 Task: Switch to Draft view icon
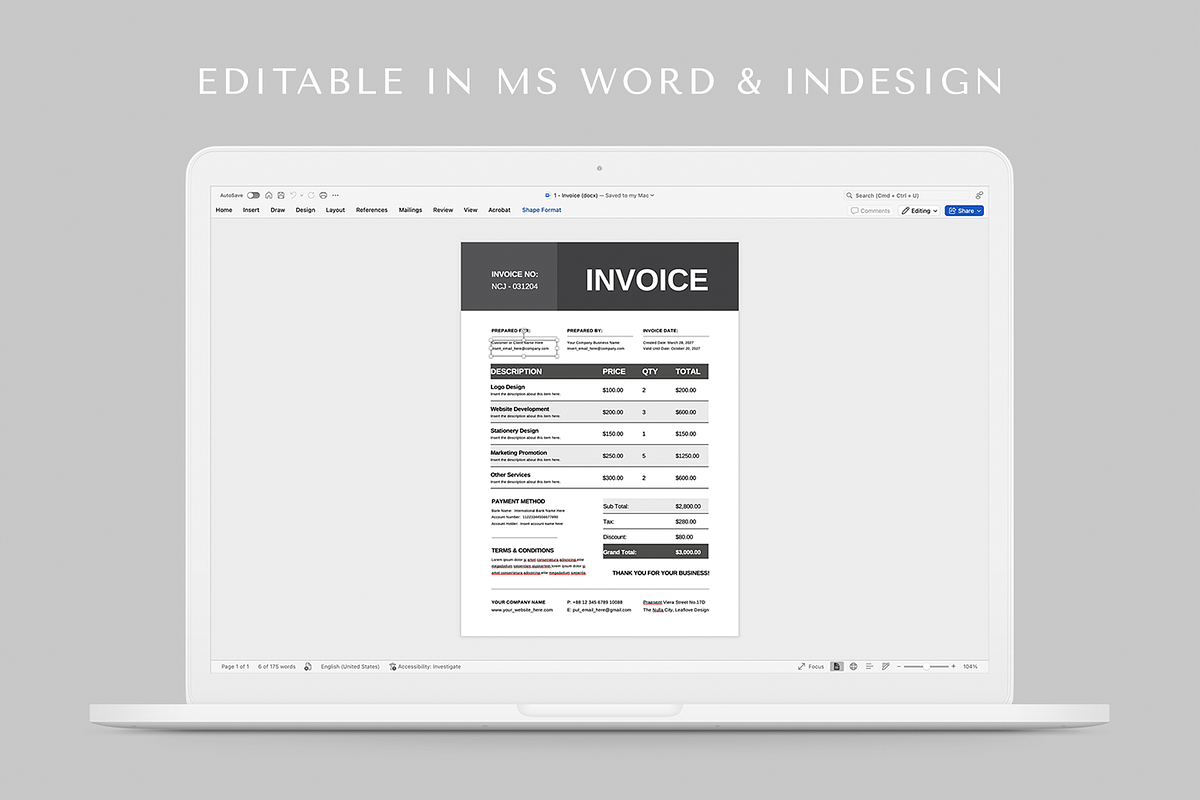point(886,666)
